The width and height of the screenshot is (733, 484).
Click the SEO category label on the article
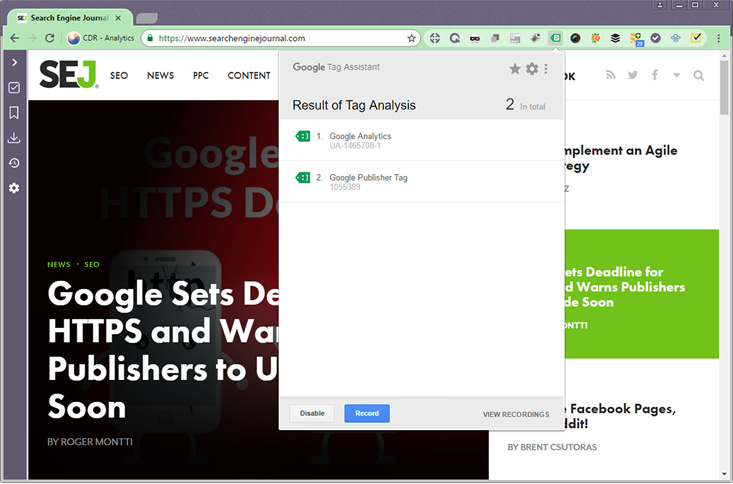pos(92,264)
